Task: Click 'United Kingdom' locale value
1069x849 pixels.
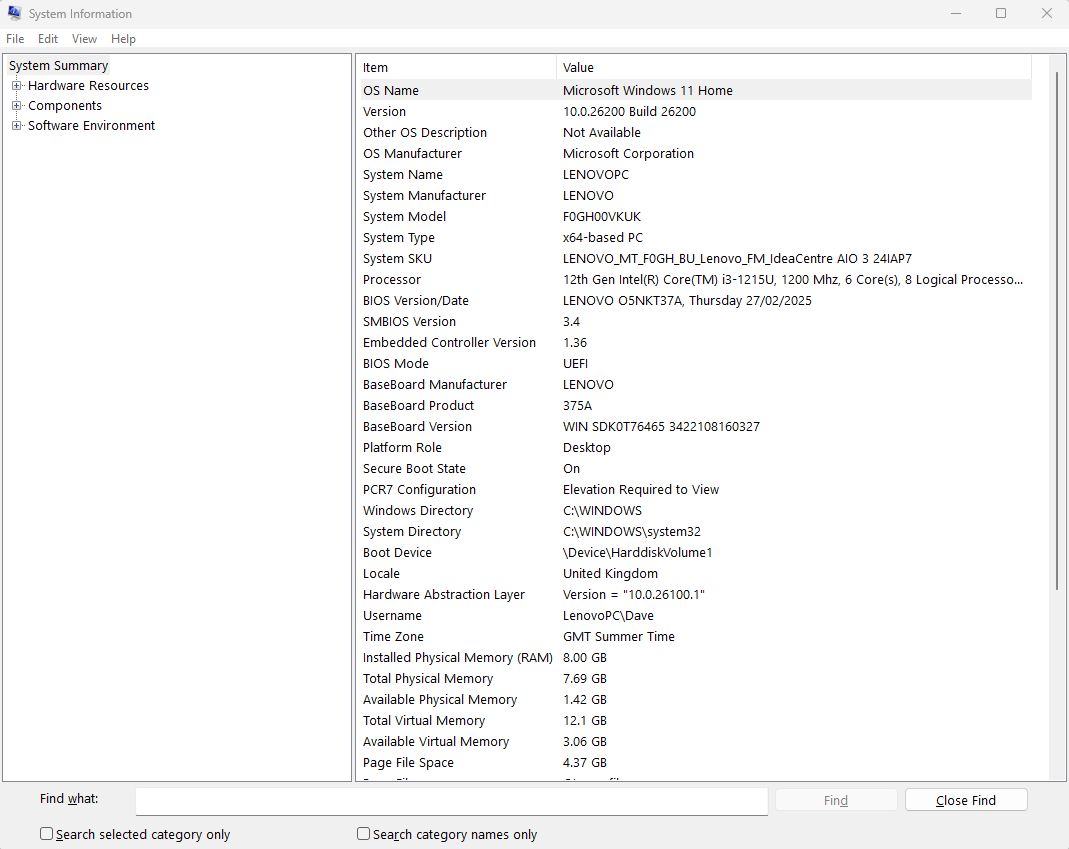Action: pos(610,574)
